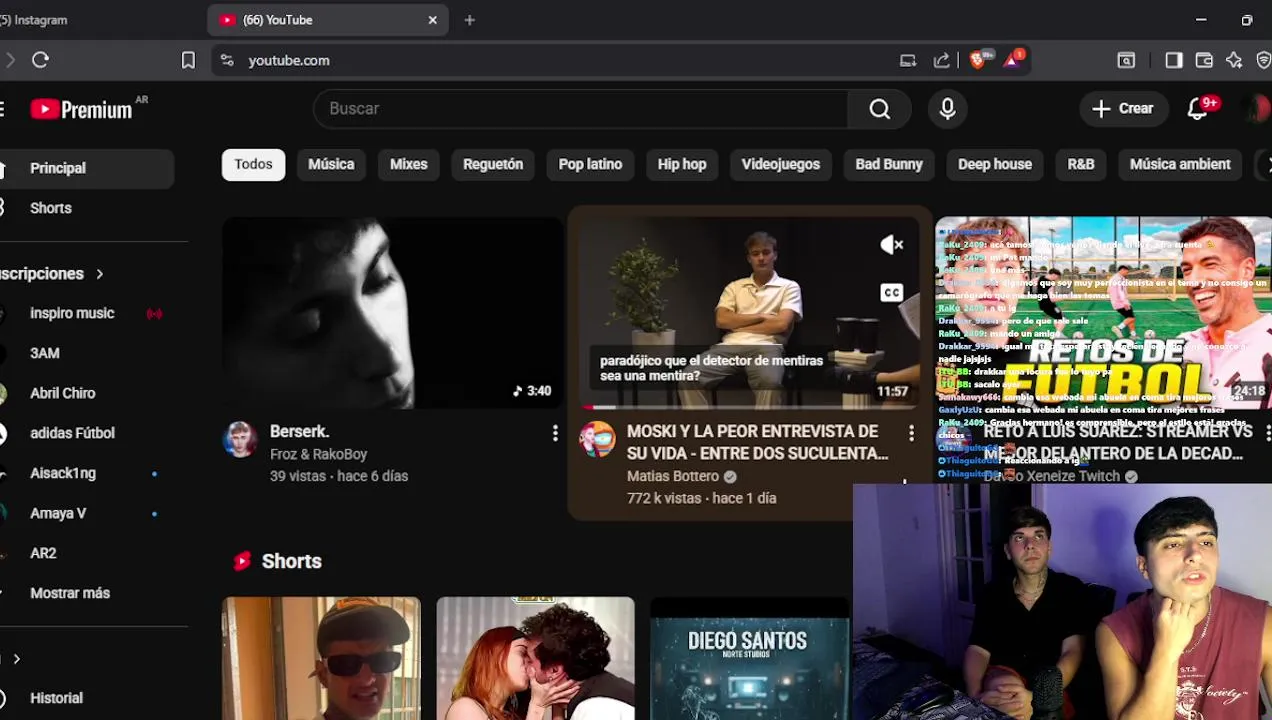The image size is (1272, 720).
Task: Close the YouTube browser tab
Action: pyautogui.click(x=433, y=20)
